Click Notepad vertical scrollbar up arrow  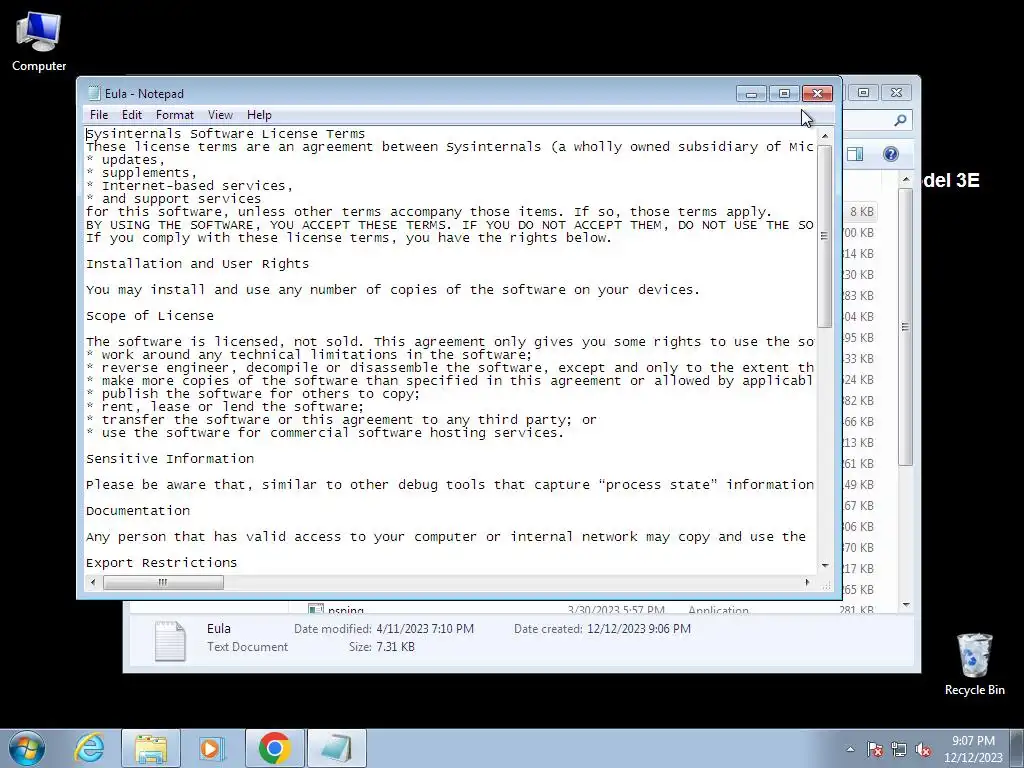point(825,136)
